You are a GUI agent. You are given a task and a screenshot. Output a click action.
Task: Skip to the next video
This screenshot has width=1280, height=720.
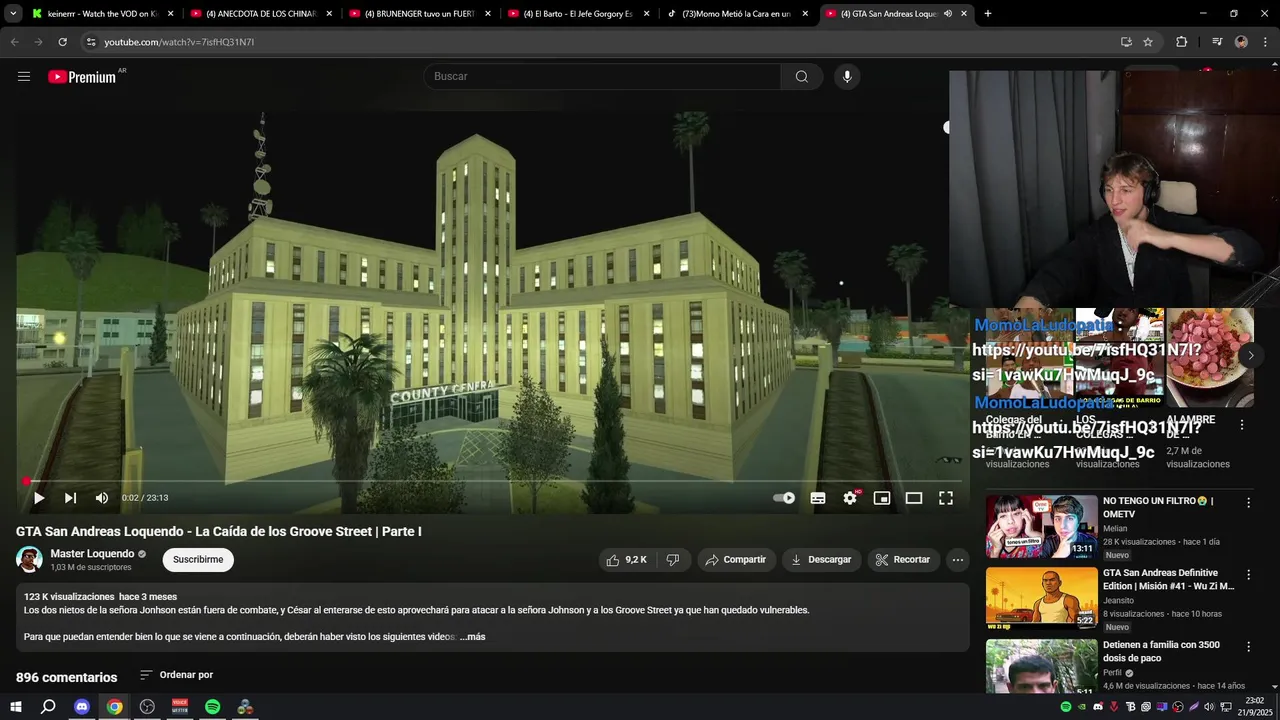[70, 498]
